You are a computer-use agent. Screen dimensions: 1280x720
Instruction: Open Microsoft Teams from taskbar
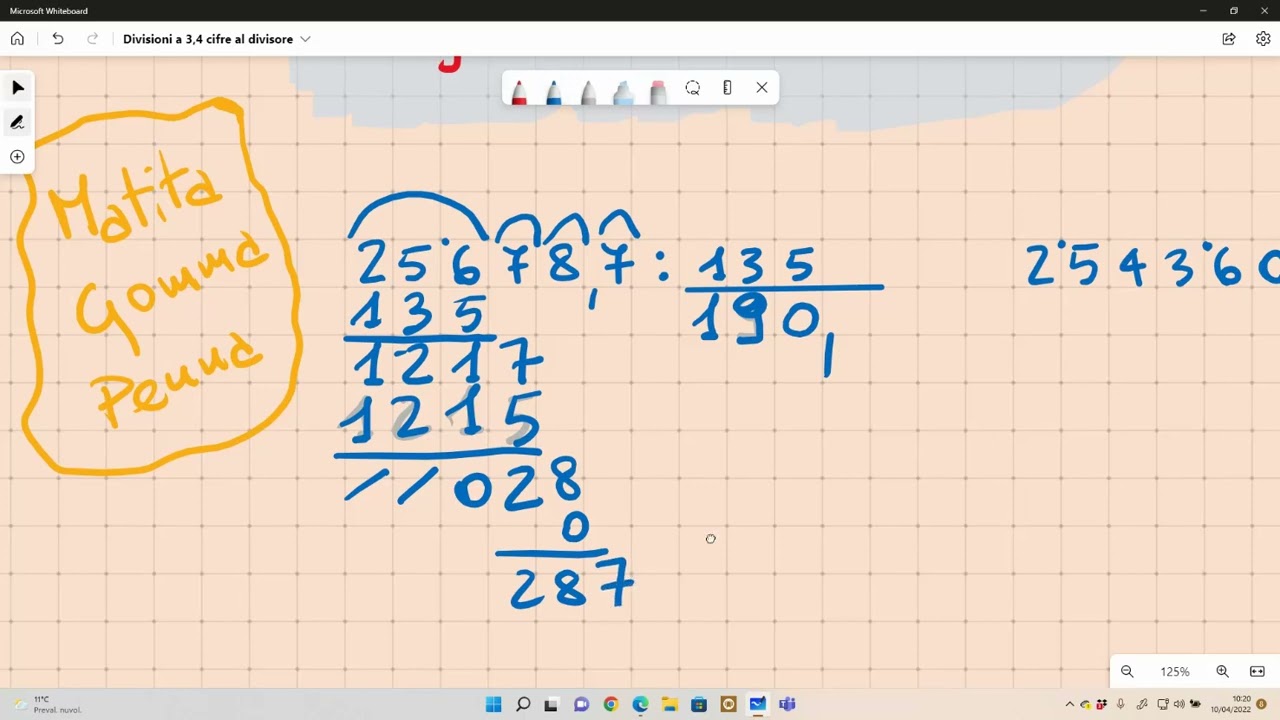(x=787, y=704)
